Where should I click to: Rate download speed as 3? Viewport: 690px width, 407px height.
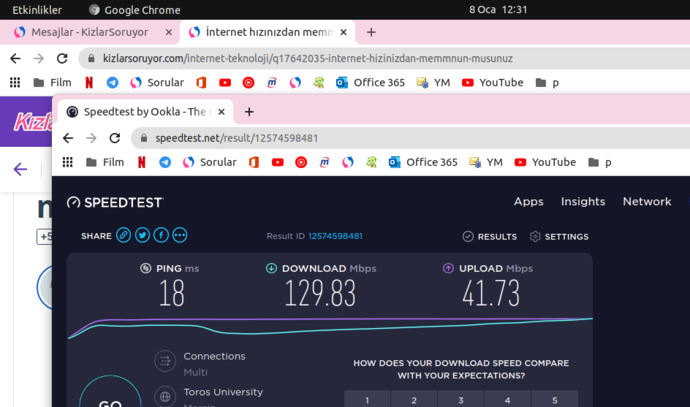tap(461, 400)
